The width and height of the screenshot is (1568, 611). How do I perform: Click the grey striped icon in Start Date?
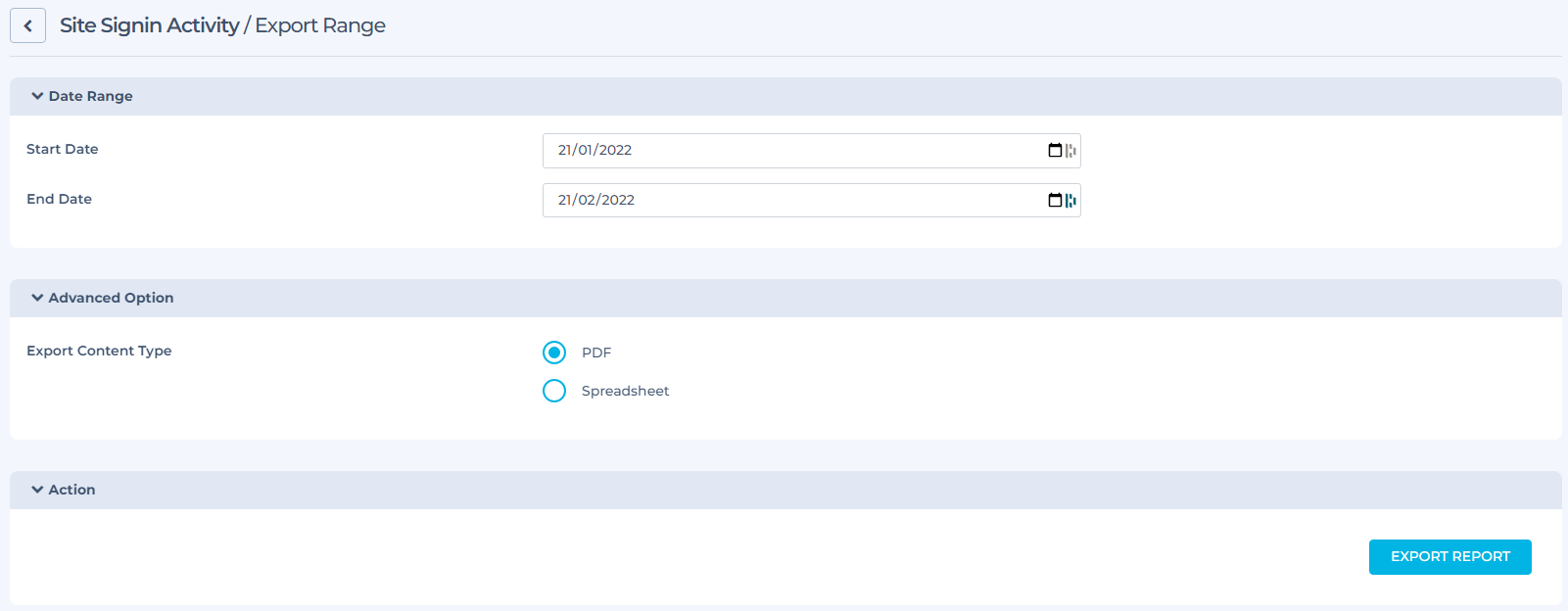pos(1070,151)
